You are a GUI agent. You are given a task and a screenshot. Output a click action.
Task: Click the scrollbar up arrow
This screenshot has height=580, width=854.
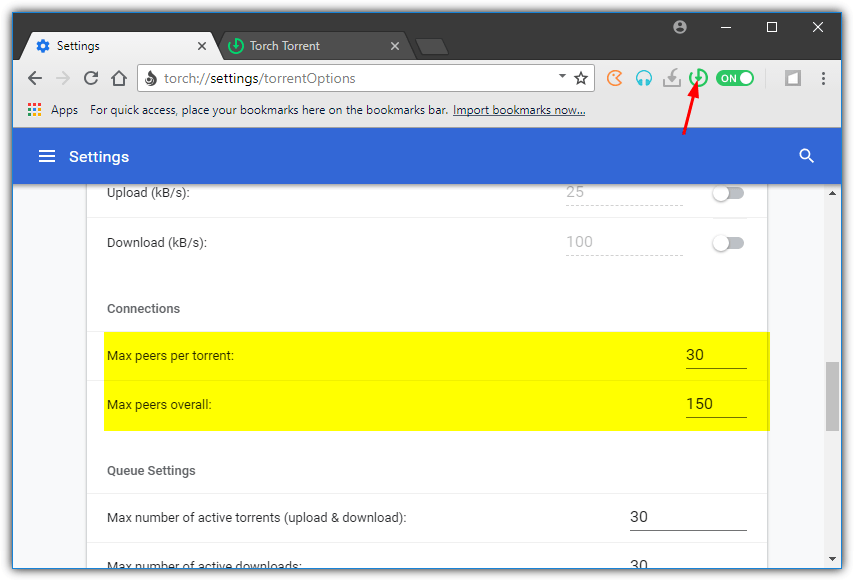832,193
